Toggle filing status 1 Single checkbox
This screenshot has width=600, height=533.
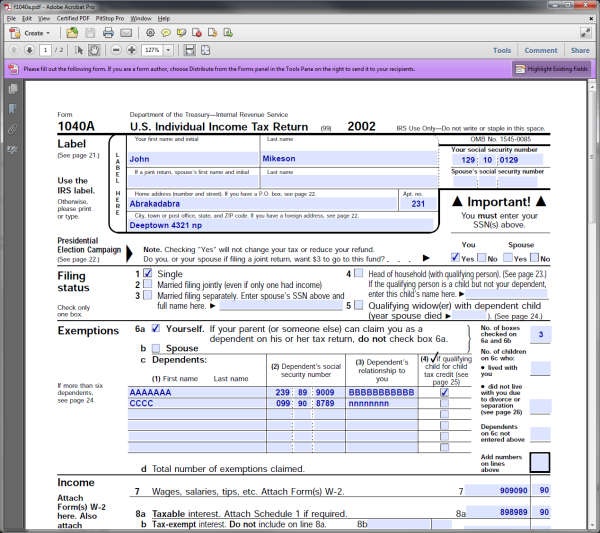coord(148,273)
